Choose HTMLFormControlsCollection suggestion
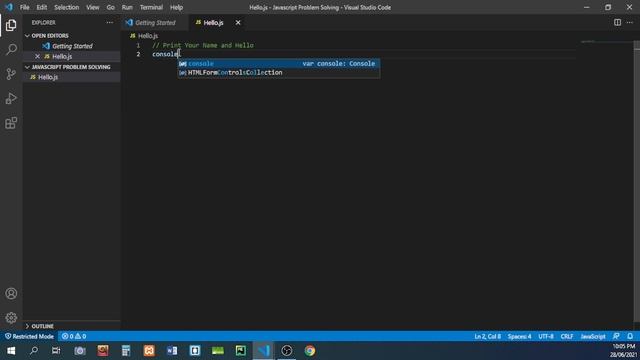Viewport: 640px width, 360px height. 278,73
